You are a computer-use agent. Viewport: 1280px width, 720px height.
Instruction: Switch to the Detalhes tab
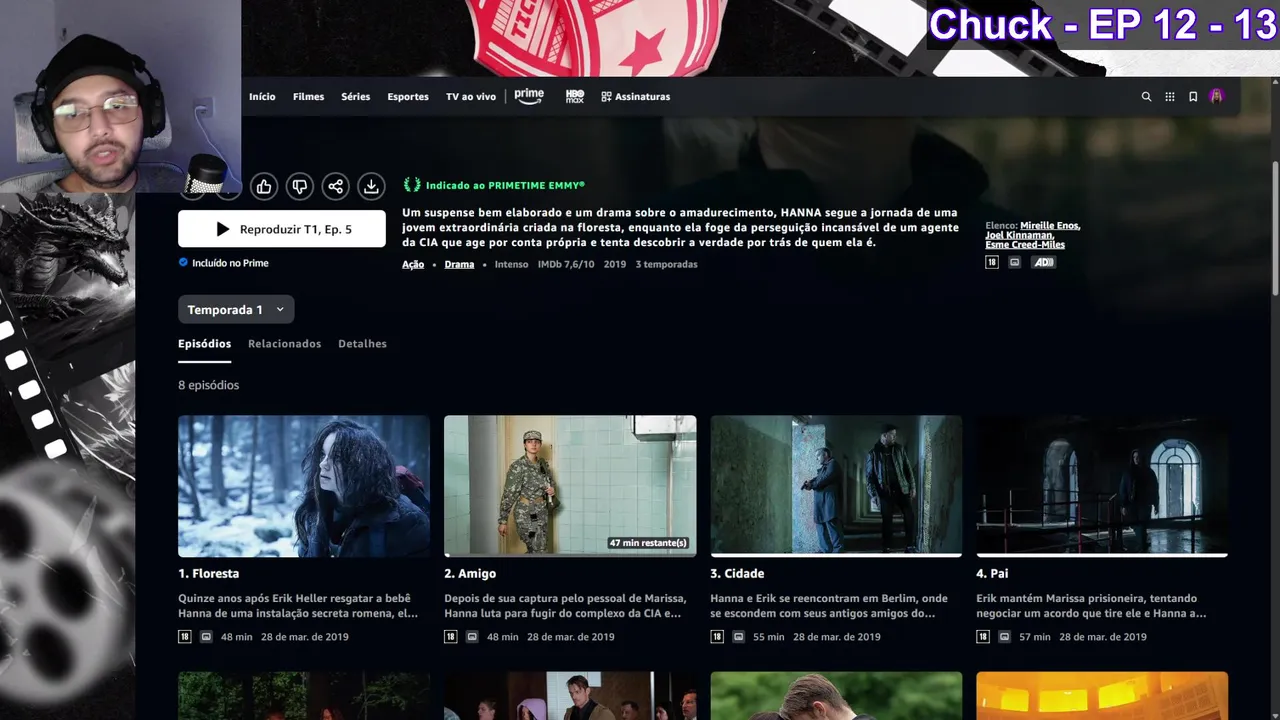(362, 344)
